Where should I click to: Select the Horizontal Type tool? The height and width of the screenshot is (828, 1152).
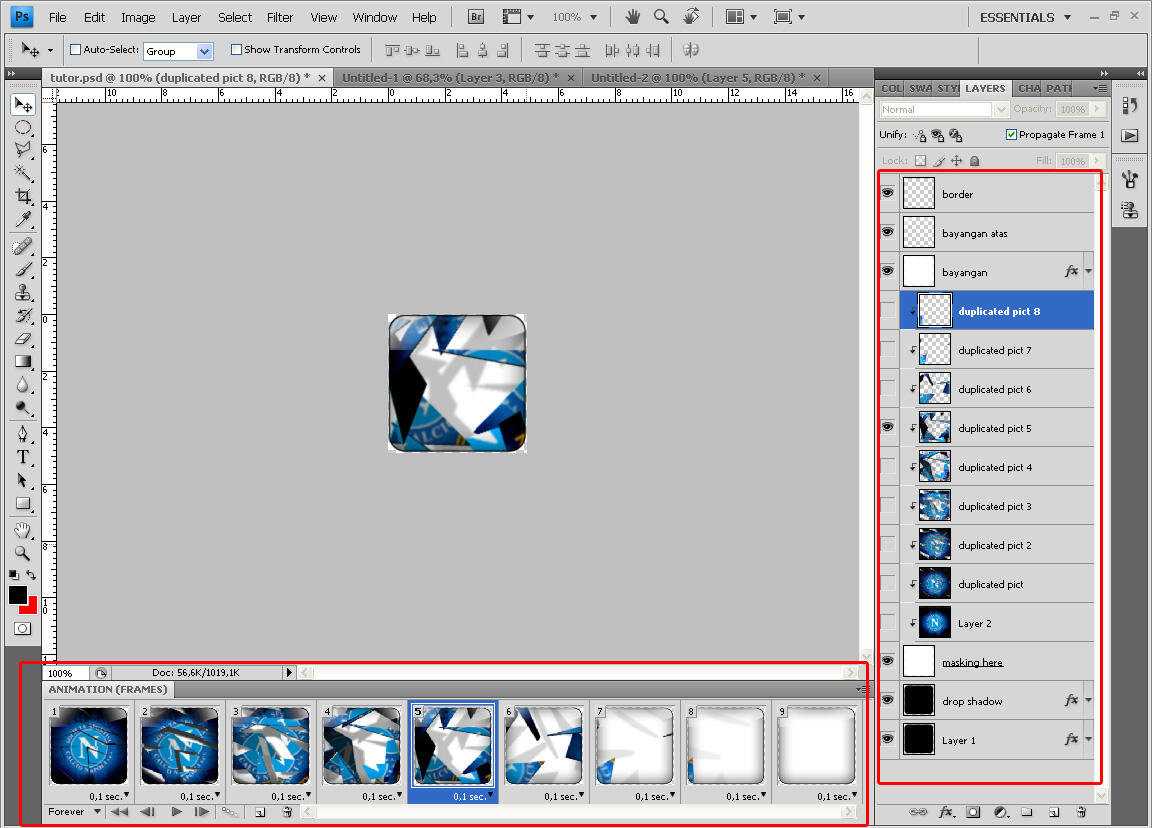click(x=23, y=457)
